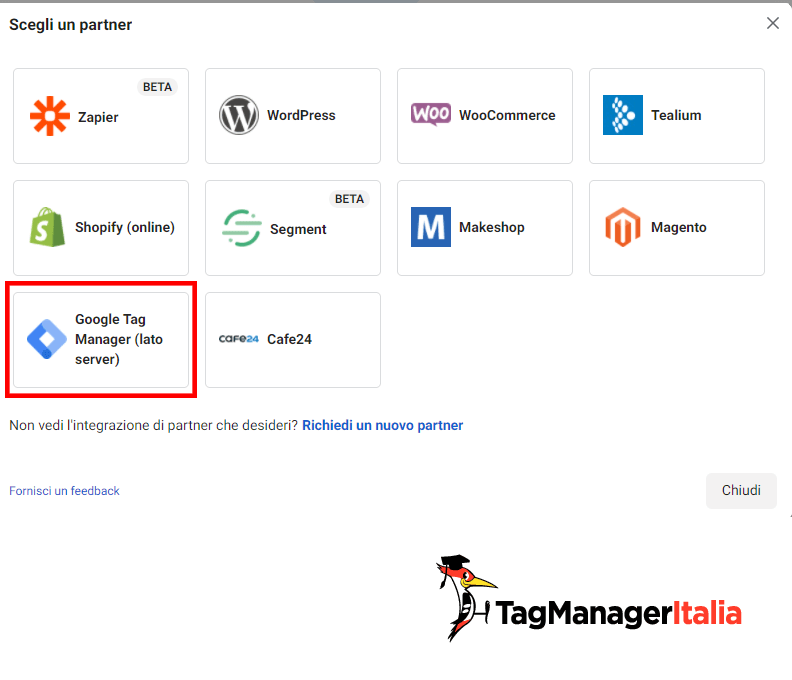Choose the Magento partner name

click(678, 227)
